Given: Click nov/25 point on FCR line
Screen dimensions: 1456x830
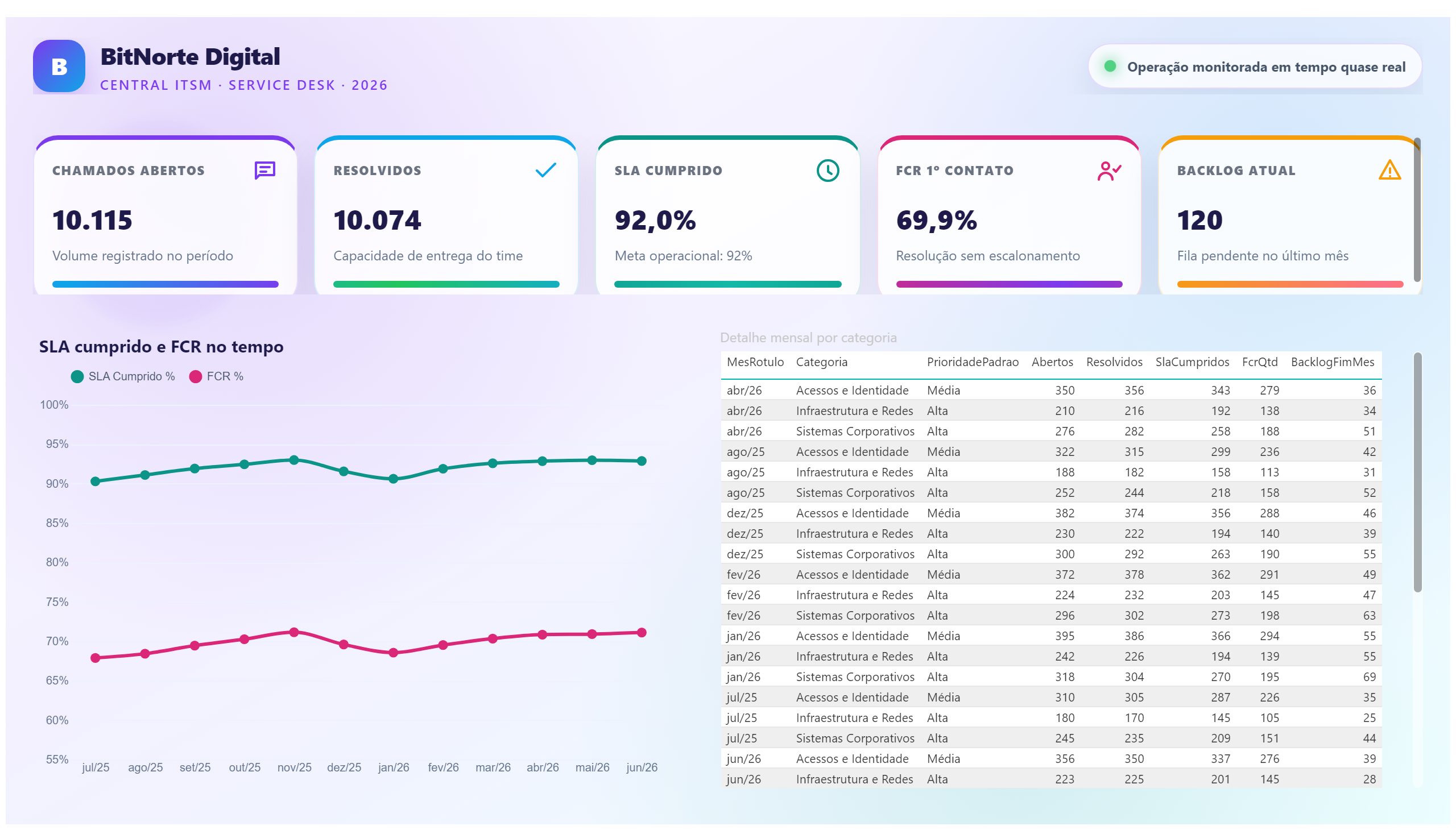Looking at the screenshot, I should 293,632.
